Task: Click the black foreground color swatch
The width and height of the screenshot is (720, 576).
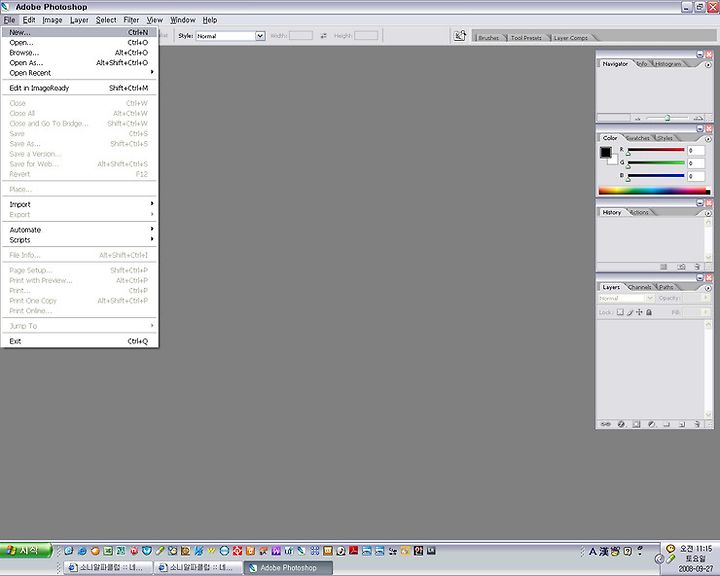Action: 606,152
